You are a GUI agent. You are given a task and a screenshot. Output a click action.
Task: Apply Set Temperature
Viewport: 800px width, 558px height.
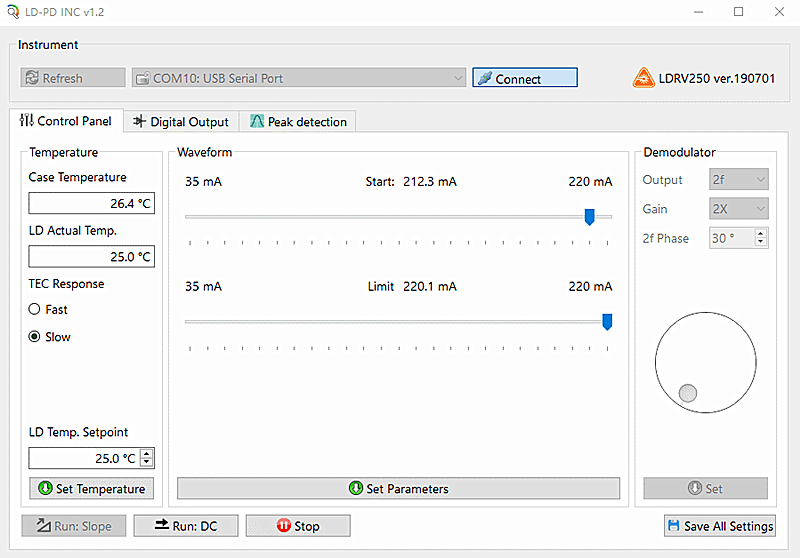coord(91,489)
